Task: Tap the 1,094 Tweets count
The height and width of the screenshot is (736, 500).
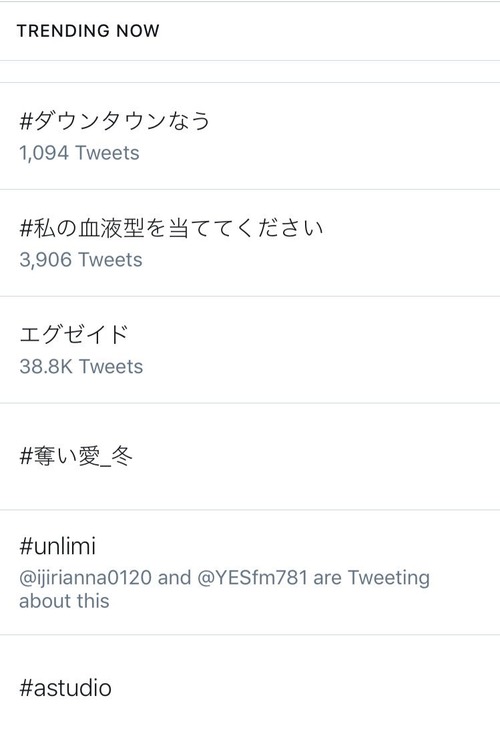Action: [79, 153]
